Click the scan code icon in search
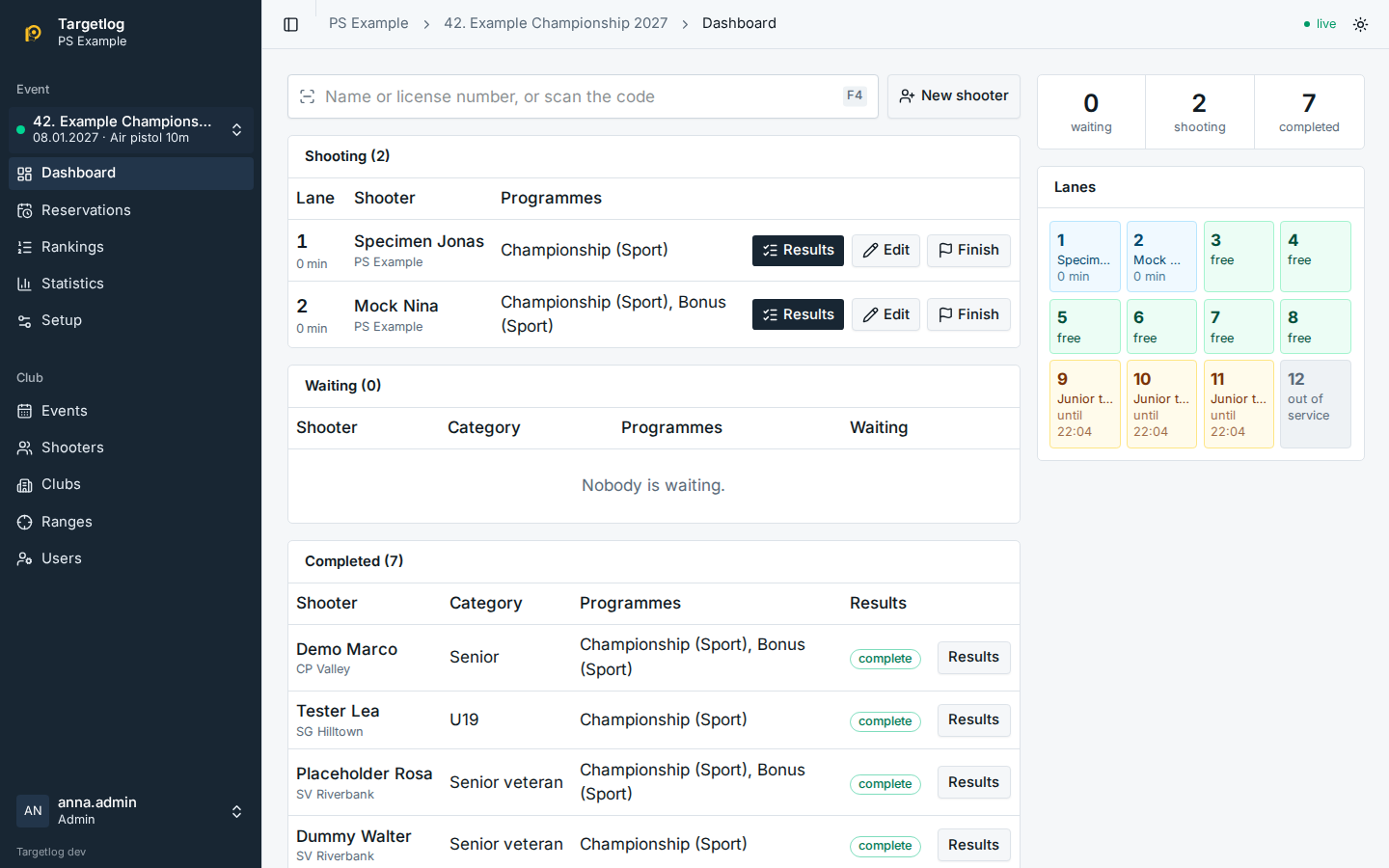1389x868 pixels. pos(308,96)
